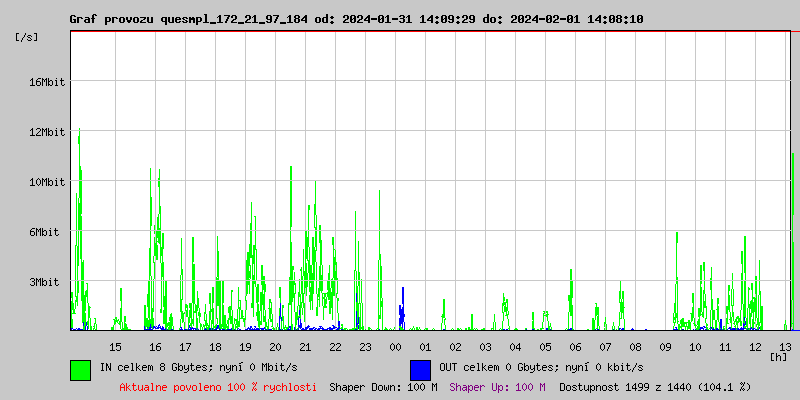Select the hour 20 marker on the time axis
Image resolution: width=800 pixels, height=400 pixels.
(x=275, y=346)
